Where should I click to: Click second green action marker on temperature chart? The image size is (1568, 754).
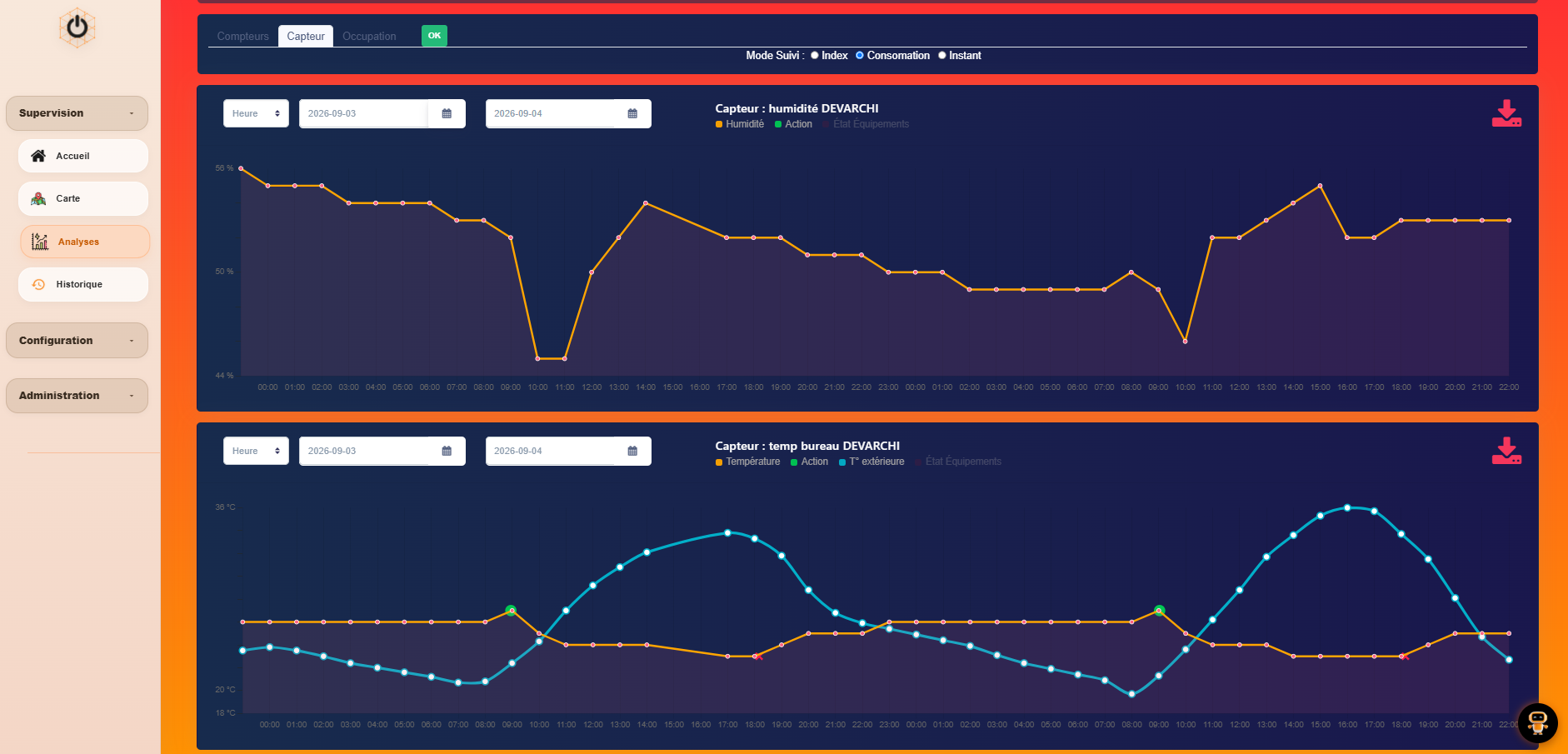click(1159, 611)
